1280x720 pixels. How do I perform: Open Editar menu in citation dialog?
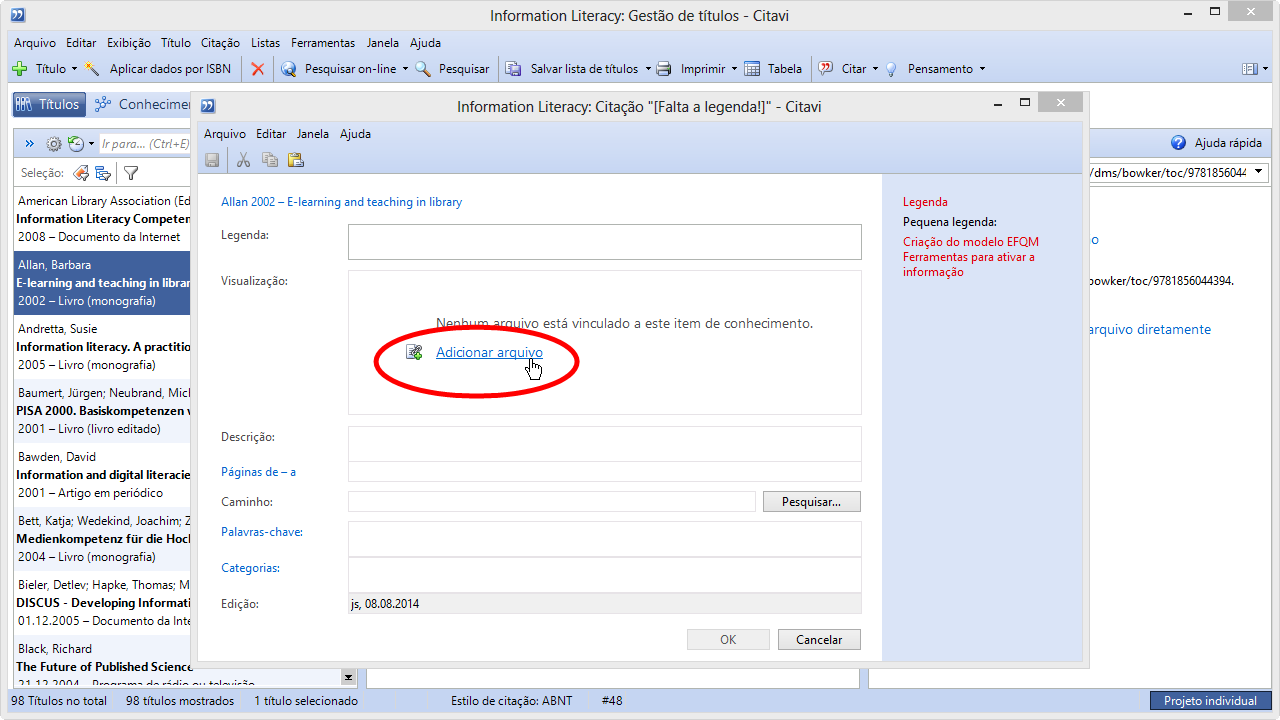(x=271, y=134)
